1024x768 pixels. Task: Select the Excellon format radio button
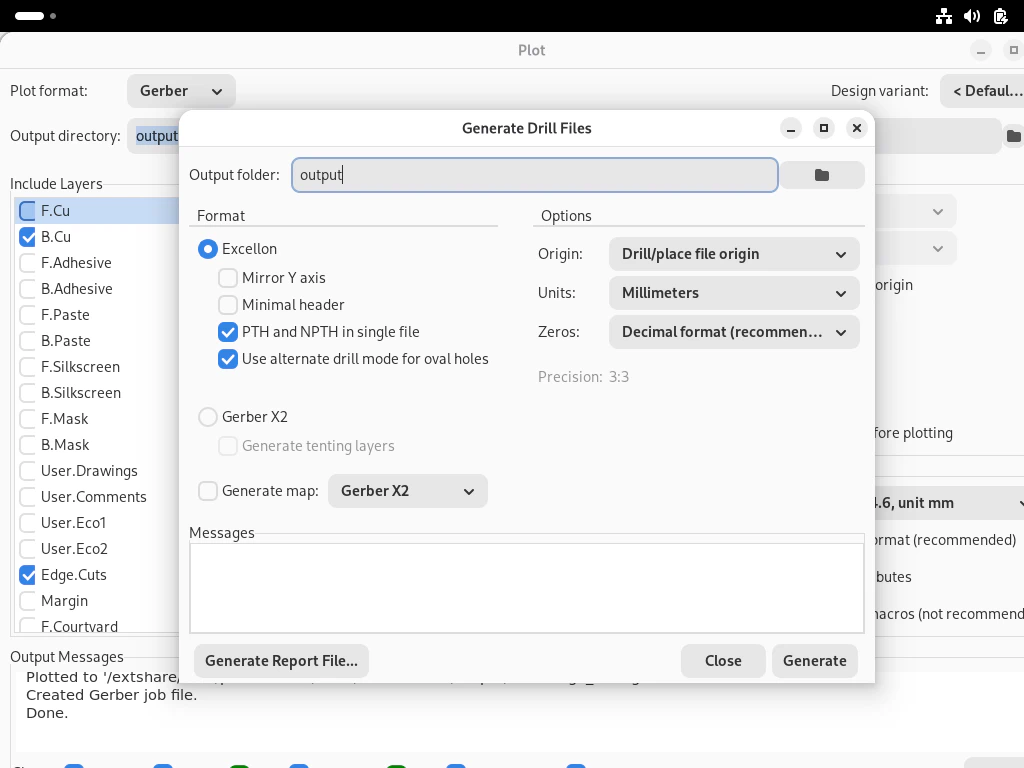(x=208, y=249)
